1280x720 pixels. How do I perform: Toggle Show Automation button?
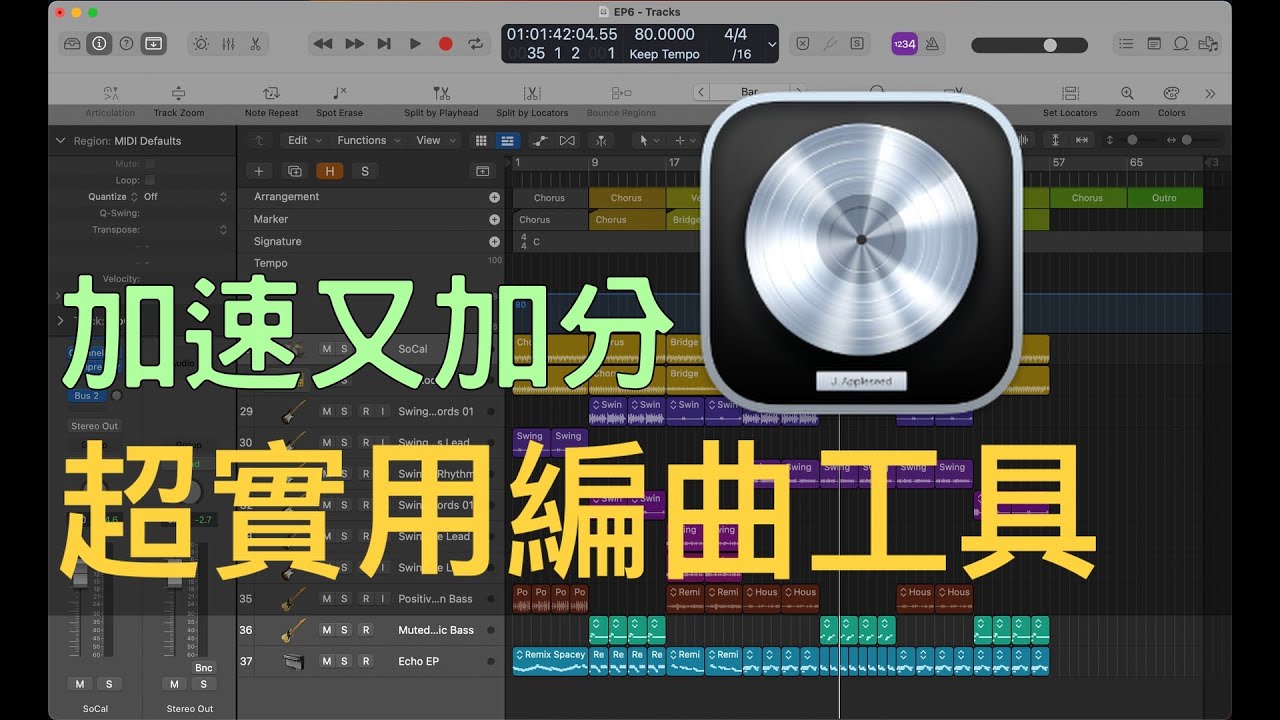click(x=541, y=141)
